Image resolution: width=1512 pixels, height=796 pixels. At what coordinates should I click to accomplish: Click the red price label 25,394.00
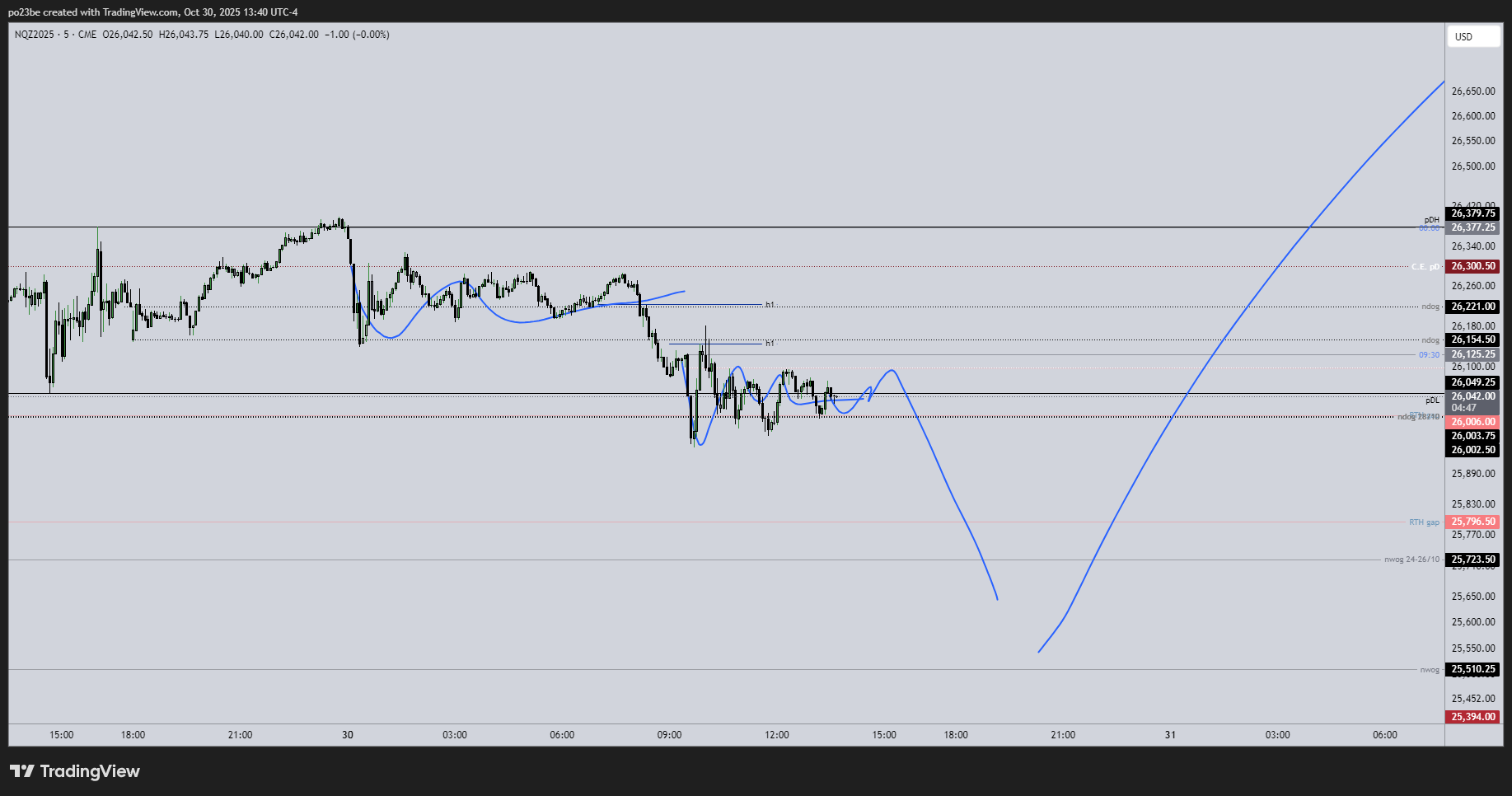click(x=1474, y=717)
